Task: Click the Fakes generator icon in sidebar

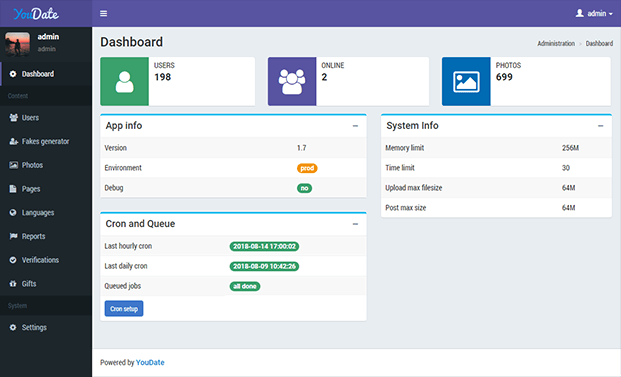Action: (x=13, y=141)
